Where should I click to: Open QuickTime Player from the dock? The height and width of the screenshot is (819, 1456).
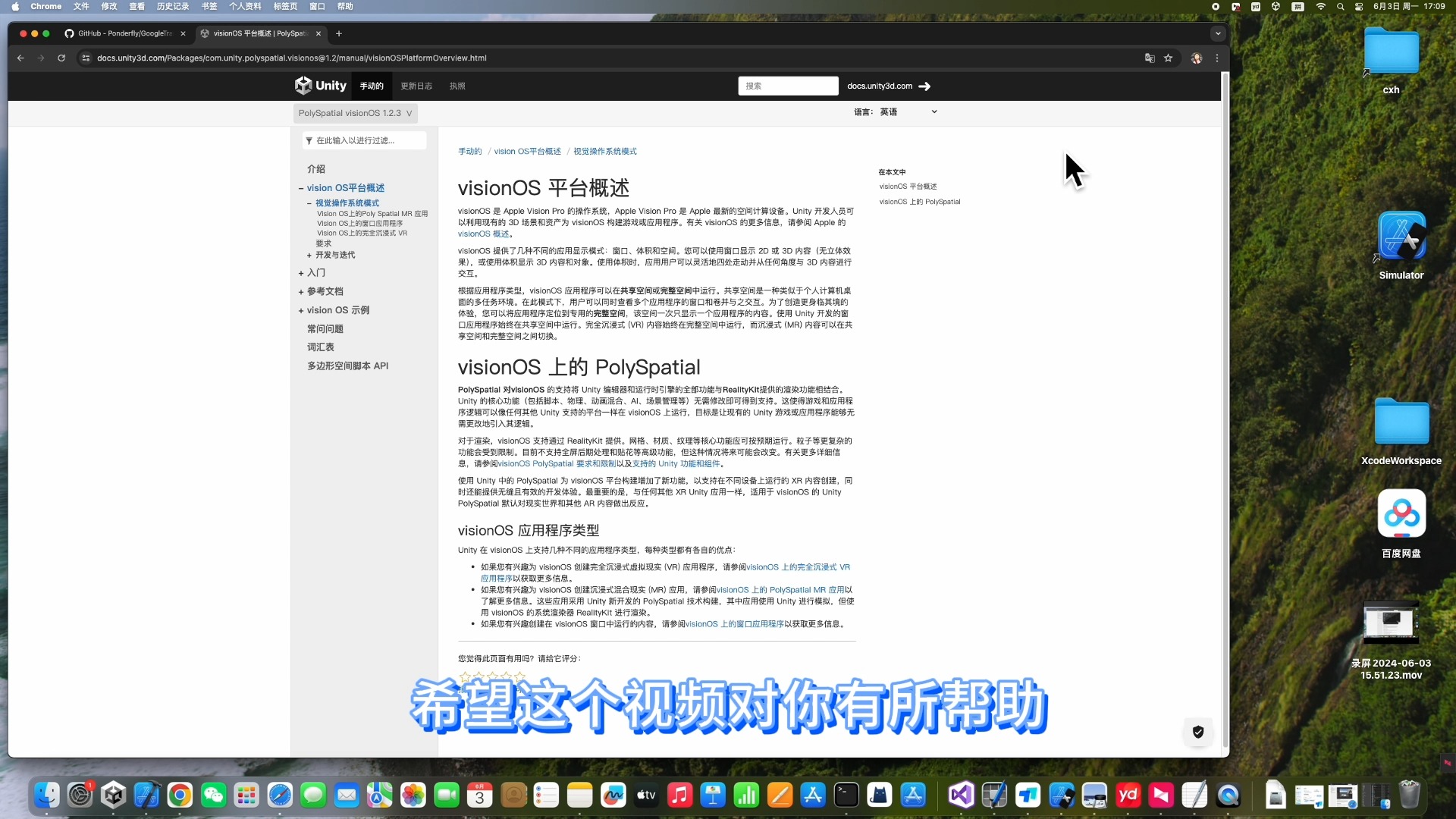coord(1228,795)
